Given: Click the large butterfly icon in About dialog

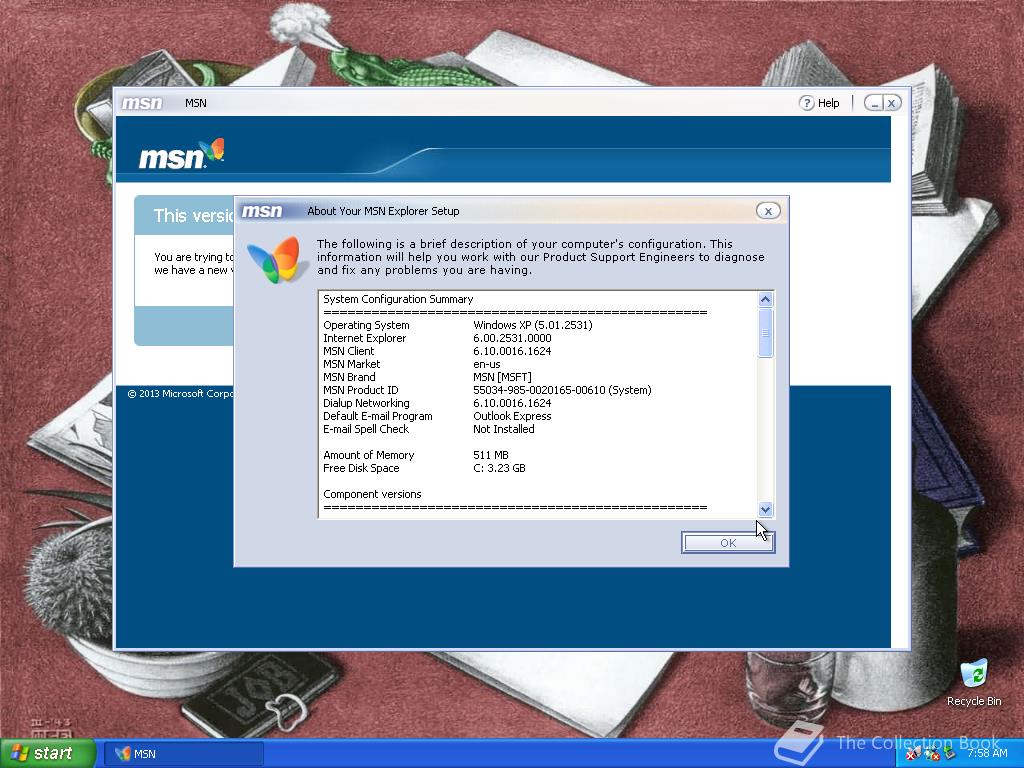Looking at the screenshot, I should (277, 259).
